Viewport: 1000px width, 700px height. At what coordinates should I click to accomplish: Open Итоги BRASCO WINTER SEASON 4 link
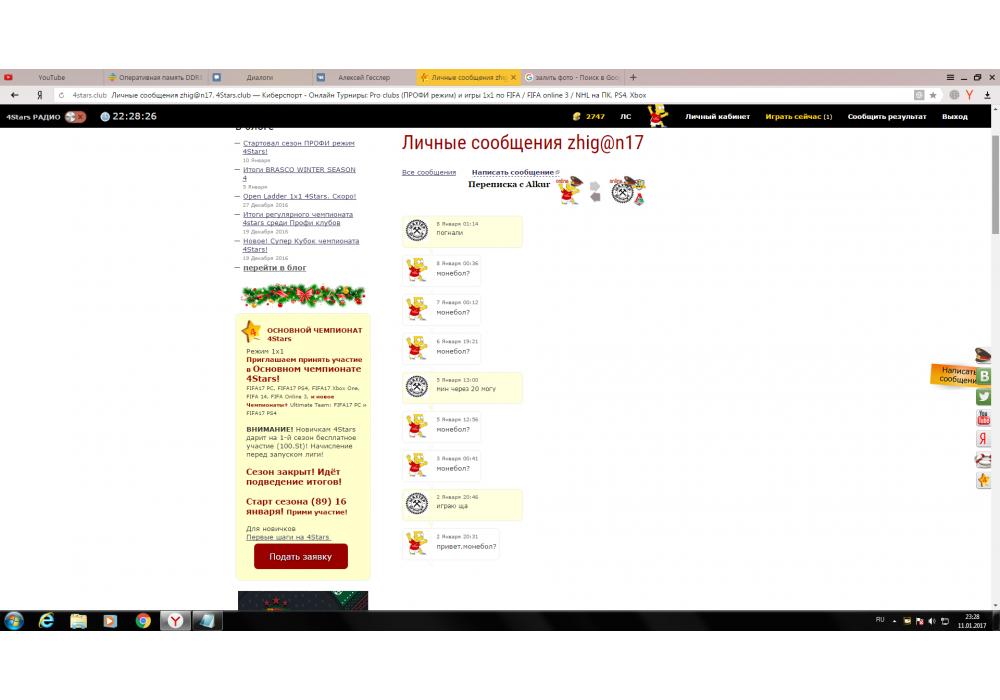click(298, 173)
